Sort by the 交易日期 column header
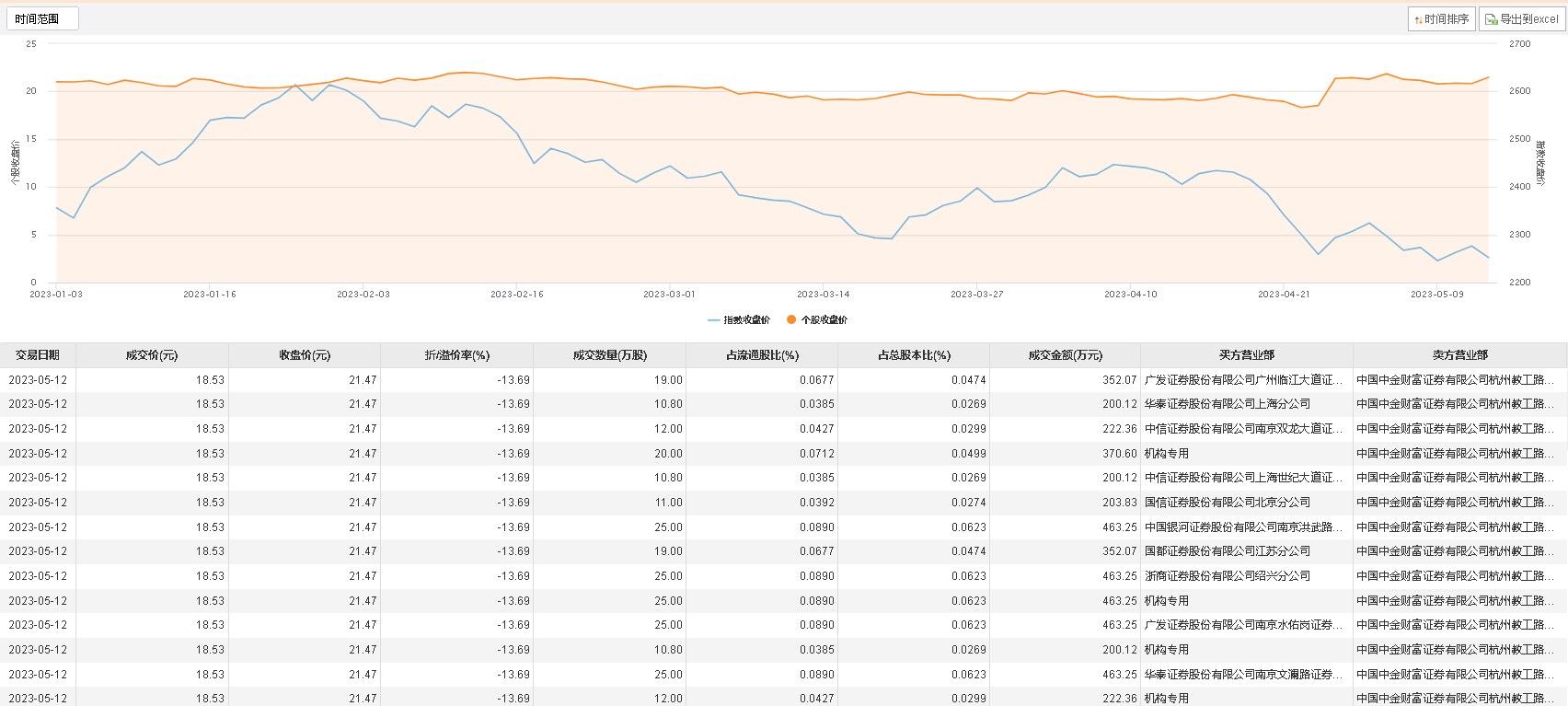The width and height of the screenshot is (1568, 706). [38, 355]
